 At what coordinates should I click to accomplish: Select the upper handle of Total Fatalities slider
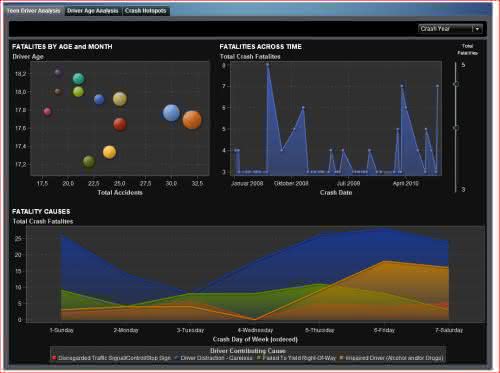[456, 84]
